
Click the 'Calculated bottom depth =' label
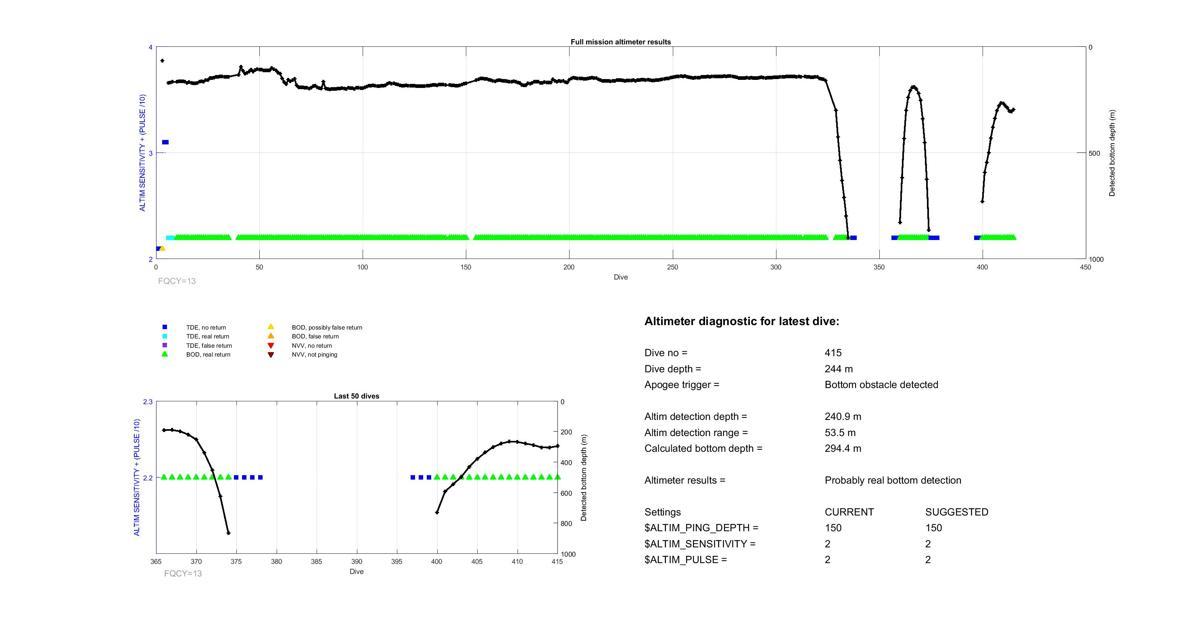click(703, 449)
